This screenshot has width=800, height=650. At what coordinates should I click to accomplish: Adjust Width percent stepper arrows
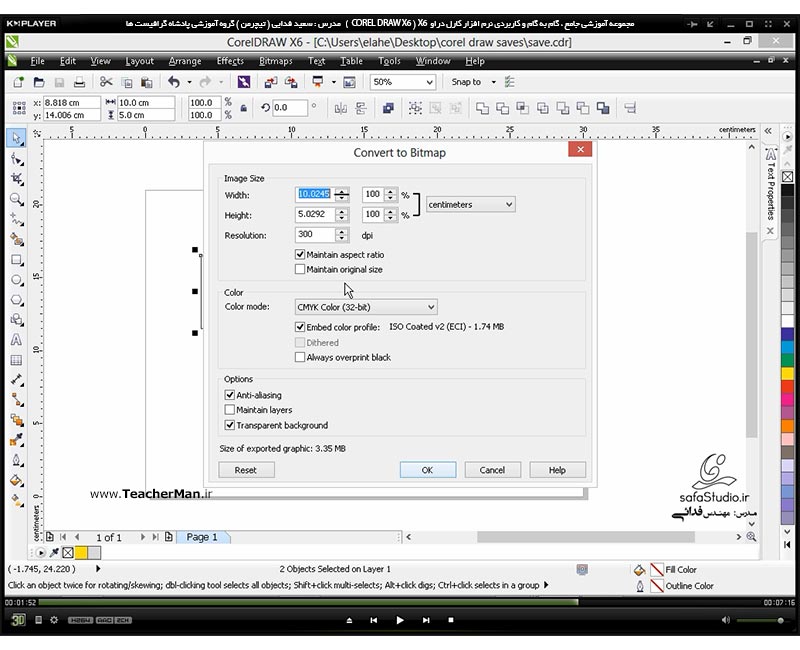point(390,194)
